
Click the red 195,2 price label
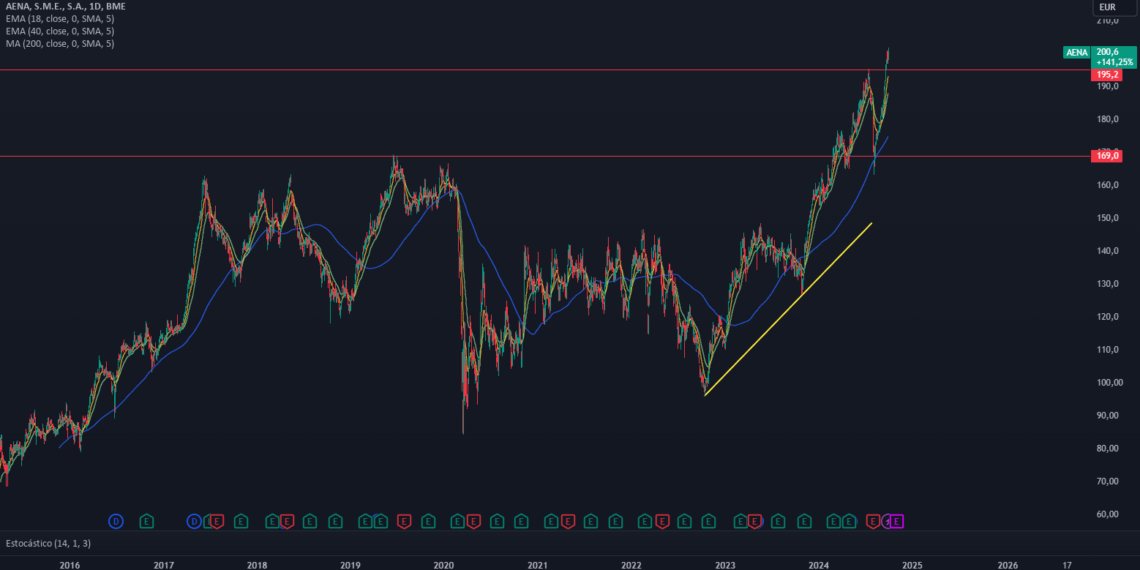click(1107, 75)
